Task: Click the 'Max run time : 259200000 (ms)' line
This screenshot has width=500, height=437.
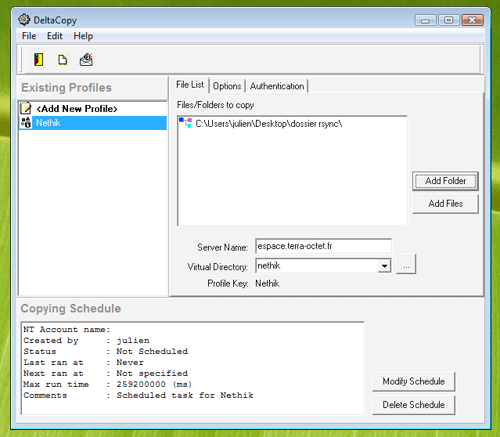Action: click(108, 384)
